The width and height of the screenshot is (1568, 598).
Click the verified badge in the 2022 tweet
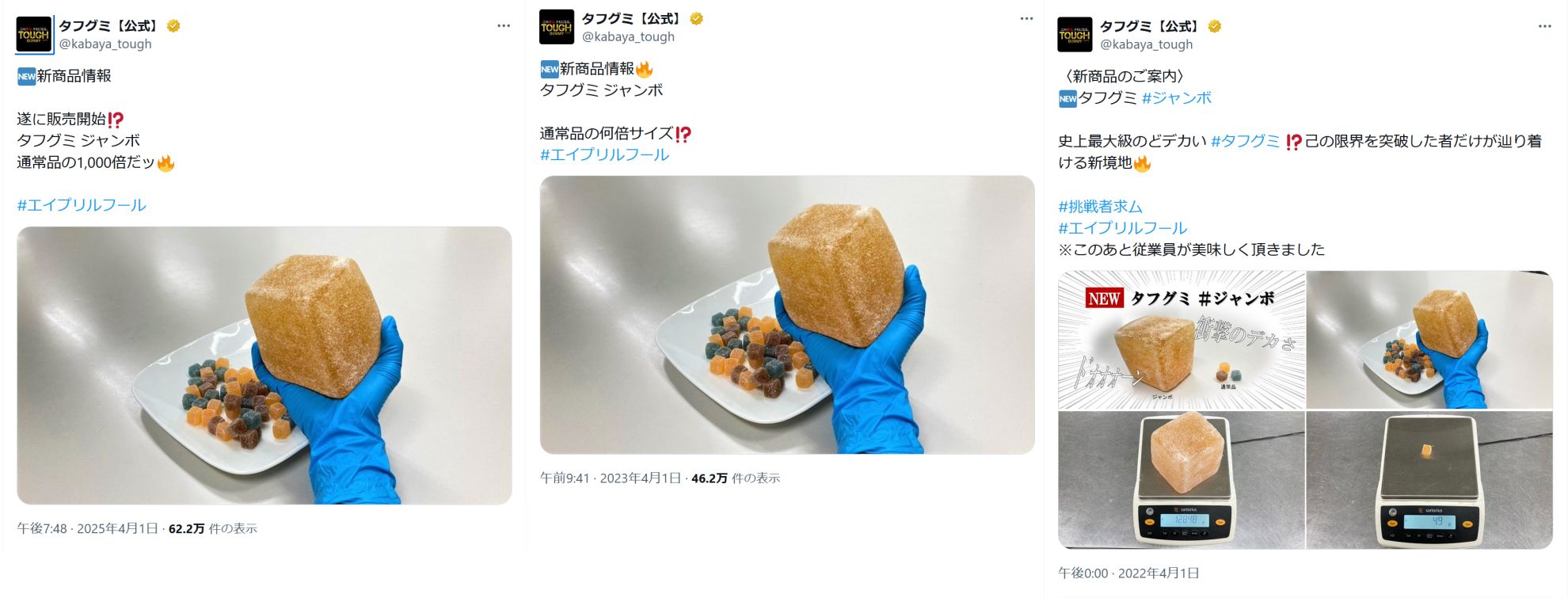[x=1214, y=26]
